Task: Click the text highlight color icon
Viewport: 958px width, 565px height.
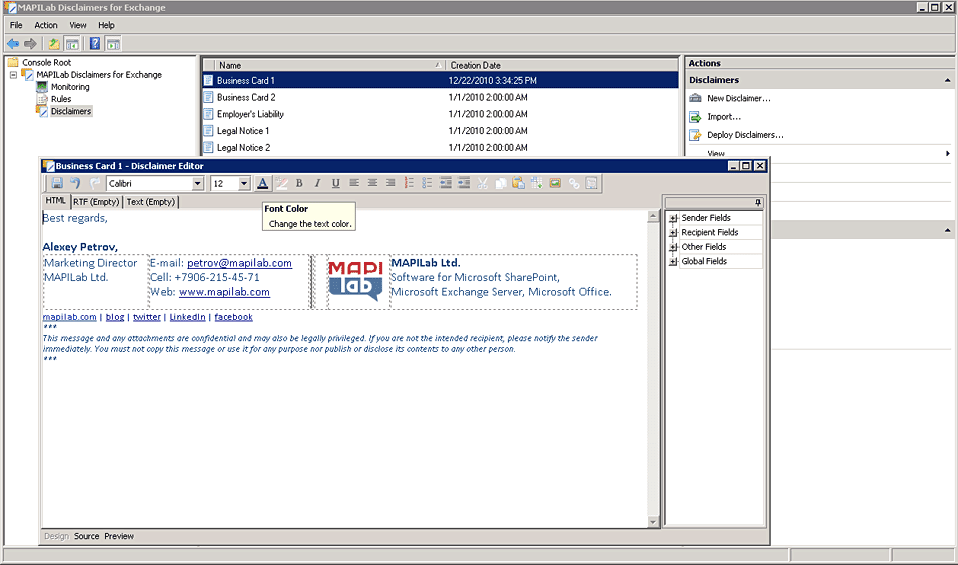Action: (x=281, y=183)
